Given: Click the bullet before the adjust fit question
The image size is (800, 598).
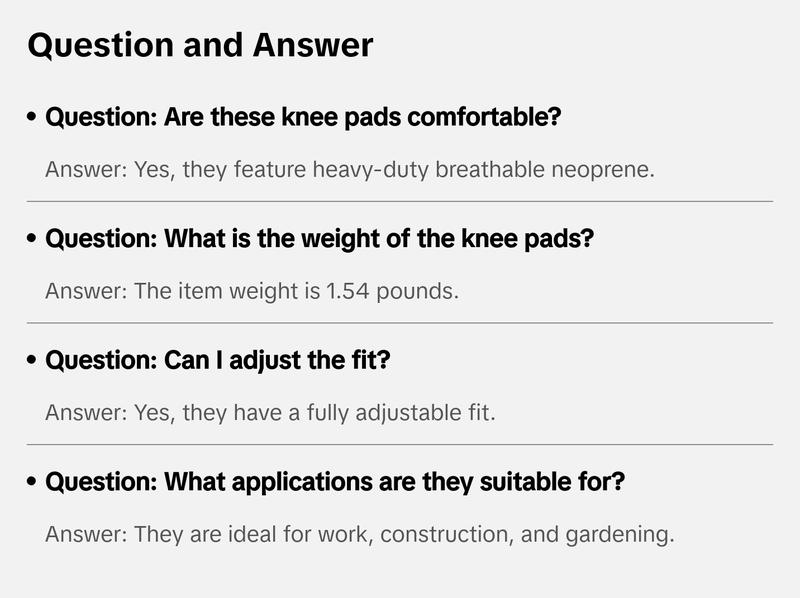Looking at the screenshot, I should 33,361.
